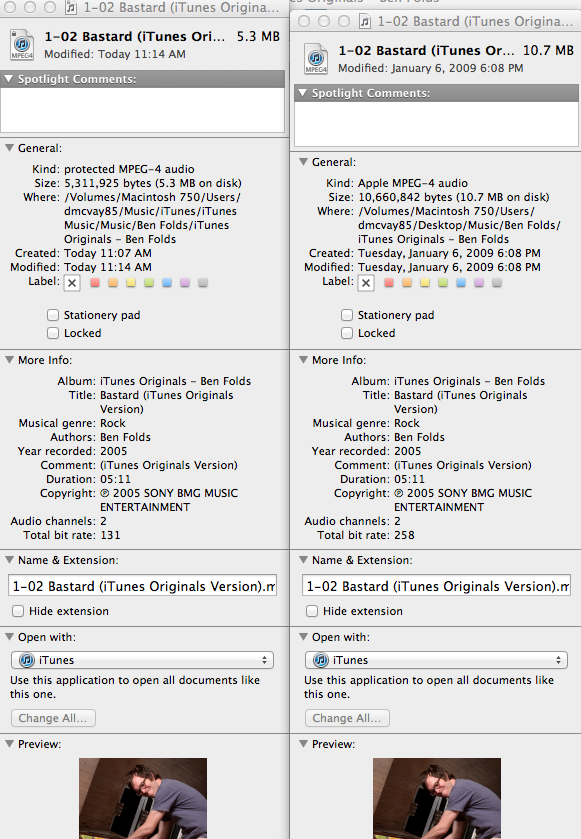The image size is (581, 839).
Task: Collapse Name & Extension in left window
Action: click(x=9, y=560)
